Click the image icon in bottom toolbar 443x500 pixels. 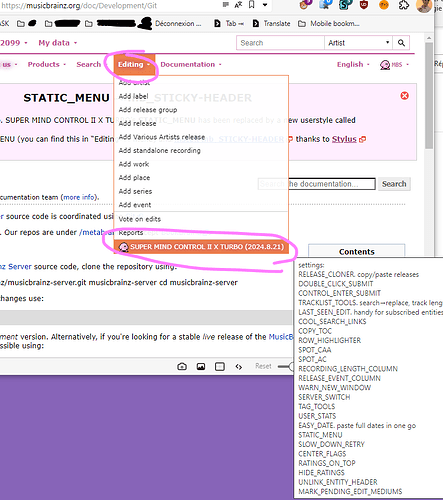coord(201,367)
